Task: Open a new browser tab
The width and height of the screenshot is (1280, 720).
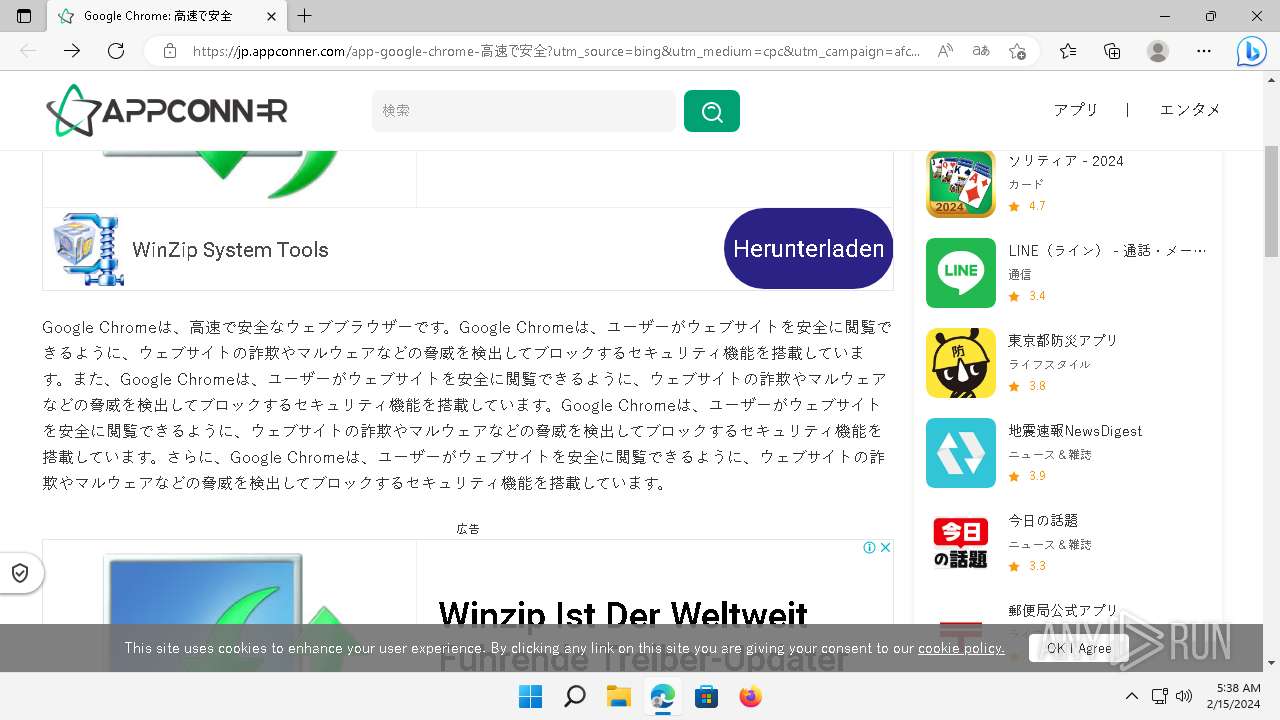Action: tap(305, 16)
